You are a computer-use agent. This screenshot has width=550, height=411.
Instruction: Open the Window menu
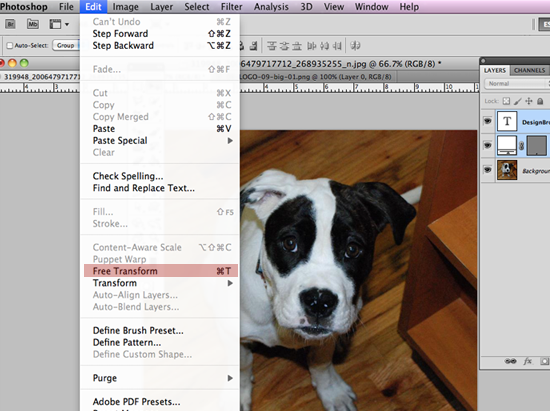(x=371, y=7)
